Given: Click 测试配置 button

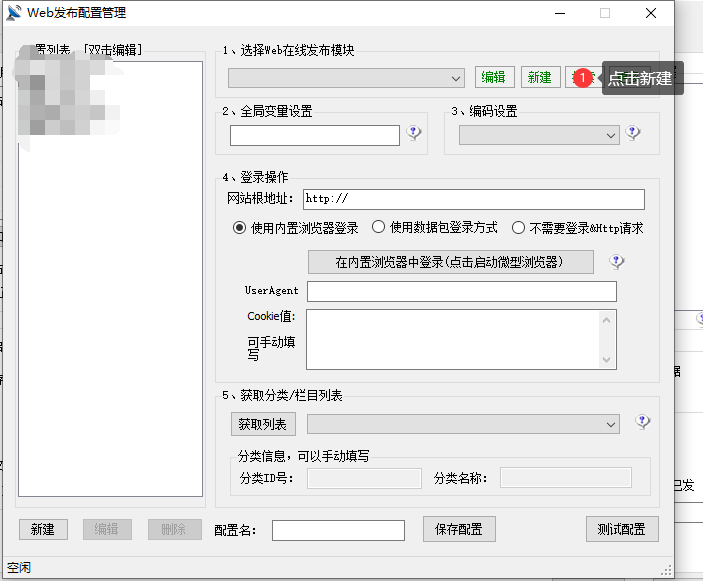Looking at the screenshot, I should coord(622,529).
